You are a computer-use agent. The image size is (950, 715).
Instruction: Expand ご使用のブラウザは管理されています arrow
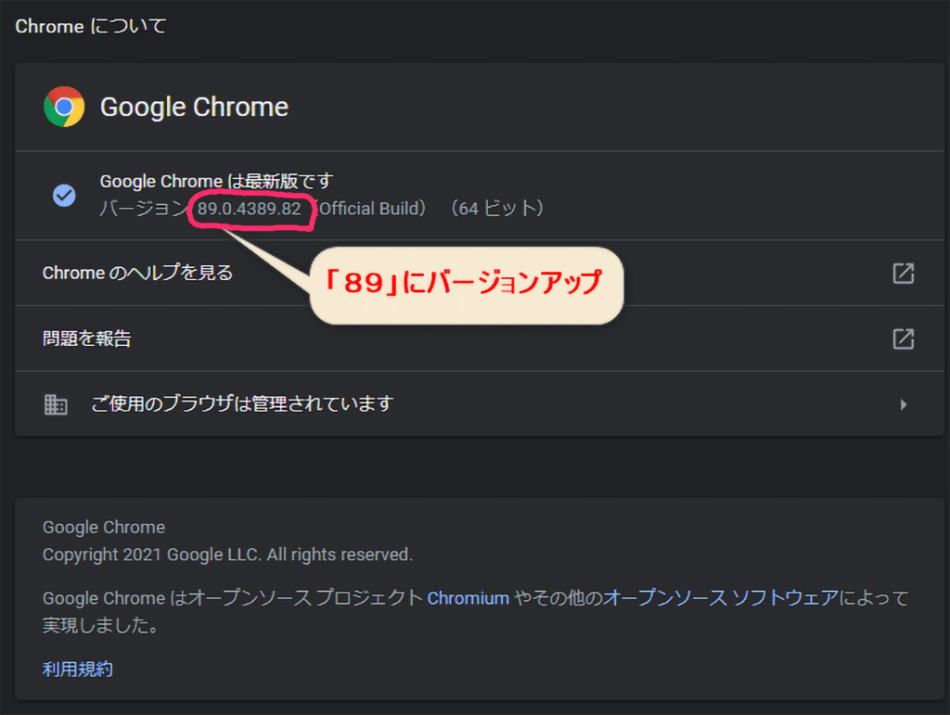[903, 404]
